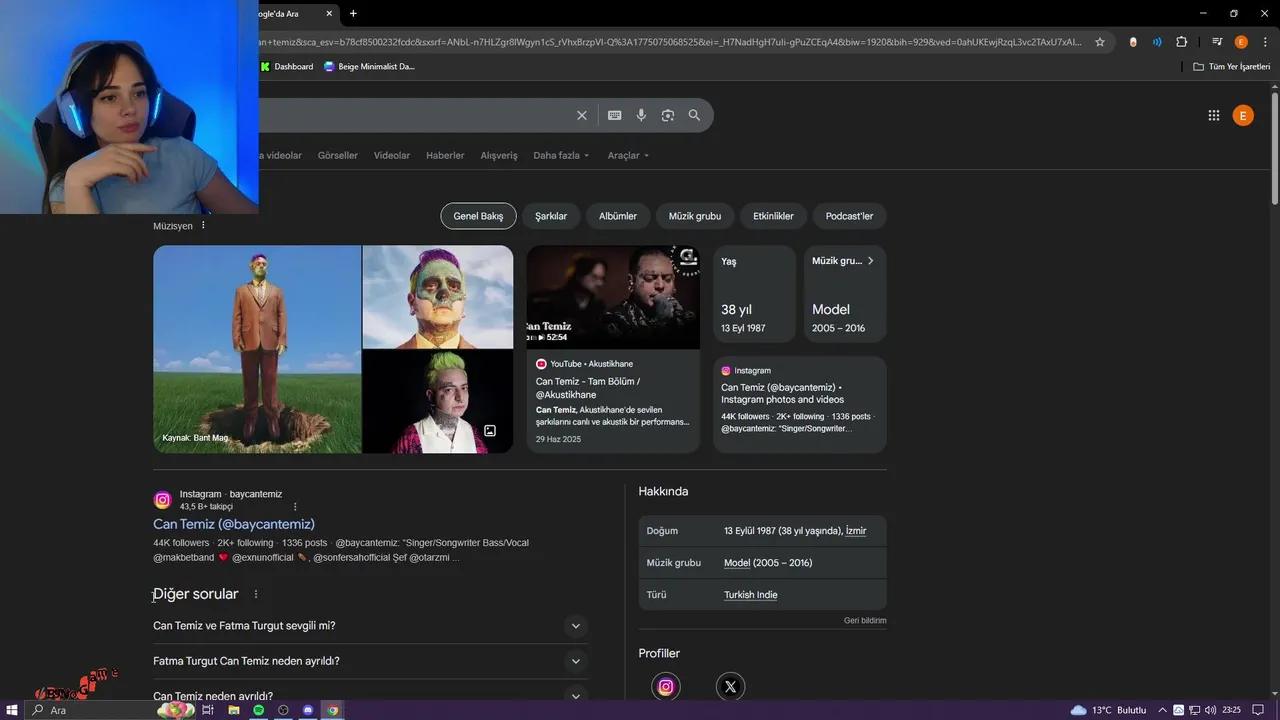Image resolution: width=1280 pixels, height=720 pixels.
Task: Search by image with Google Lens icon
Action: click(668, 116)
